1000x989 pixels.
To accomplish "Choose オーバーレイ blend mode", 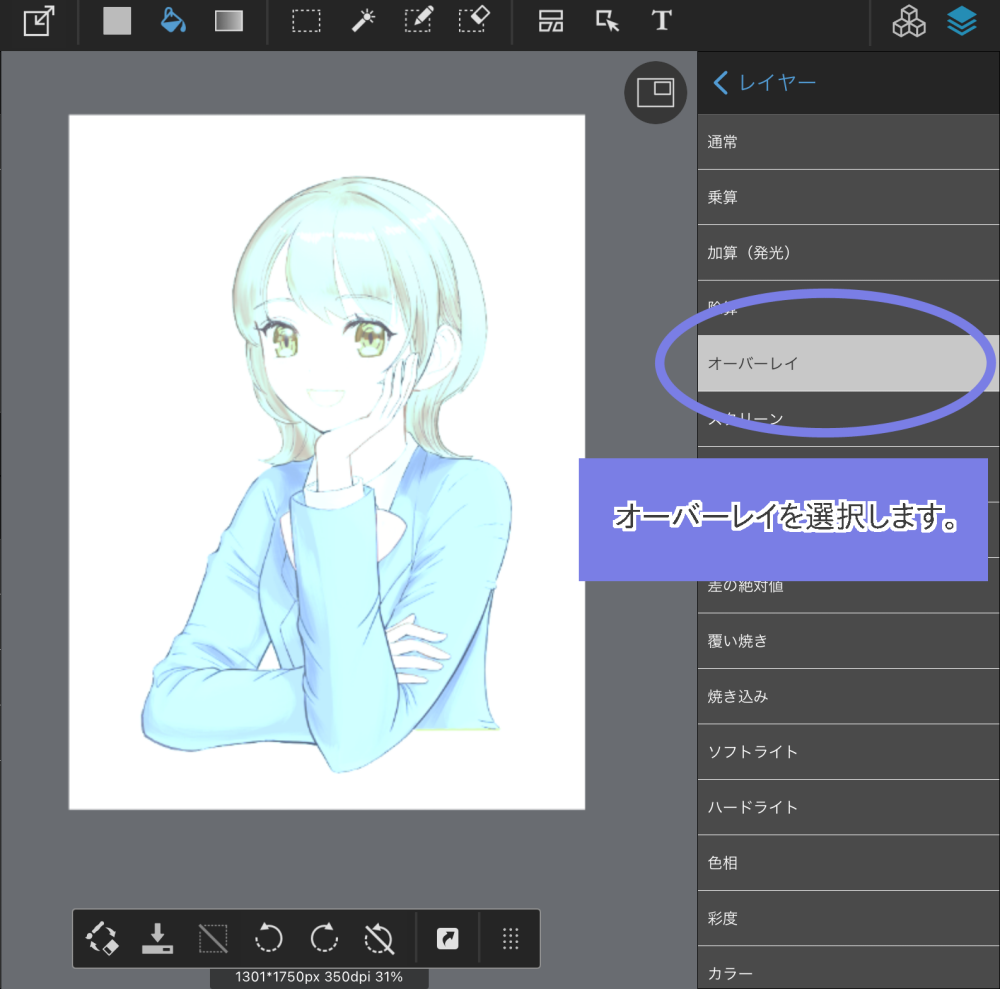I will (x=848, y=363).
